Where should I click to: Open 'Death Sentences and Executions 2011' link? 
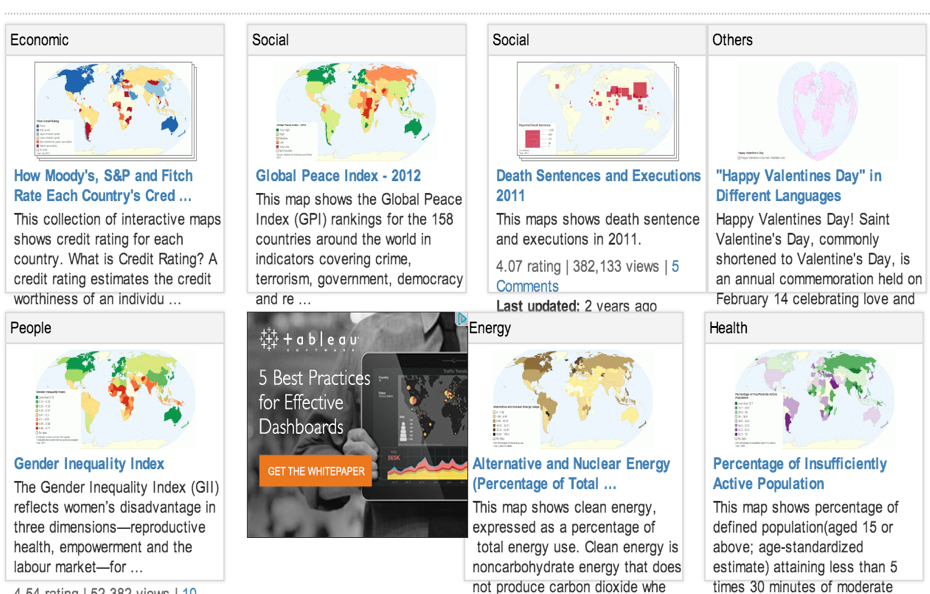(x=598, y=186)
